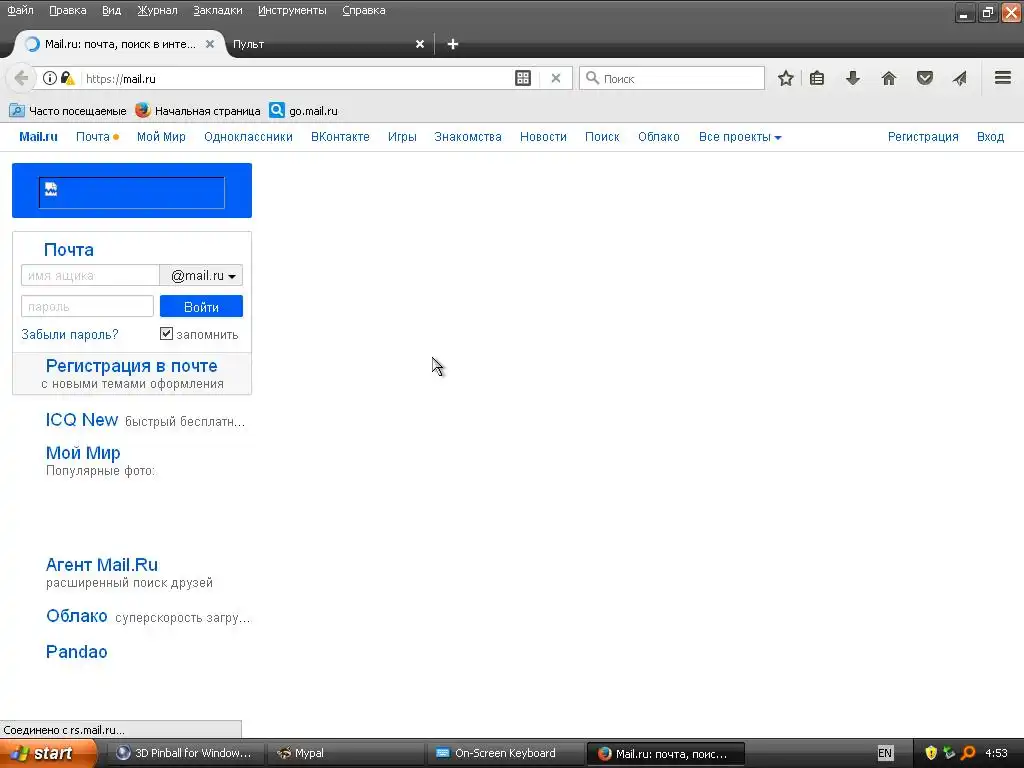The image size is (1024, 768).
Task: Click the Windows start button
Action: pos(48,753)
